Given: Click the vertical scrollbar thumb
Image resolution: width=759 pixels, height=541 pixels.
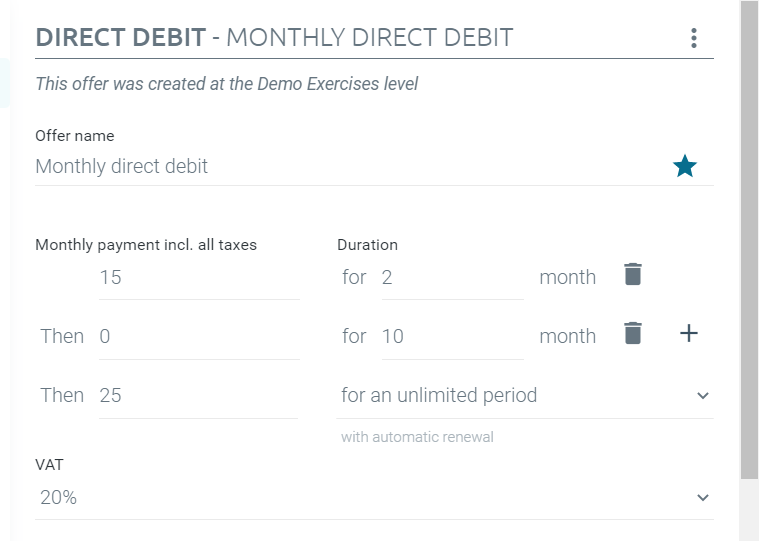Looking at the screenshot, I should click(749, 240).
